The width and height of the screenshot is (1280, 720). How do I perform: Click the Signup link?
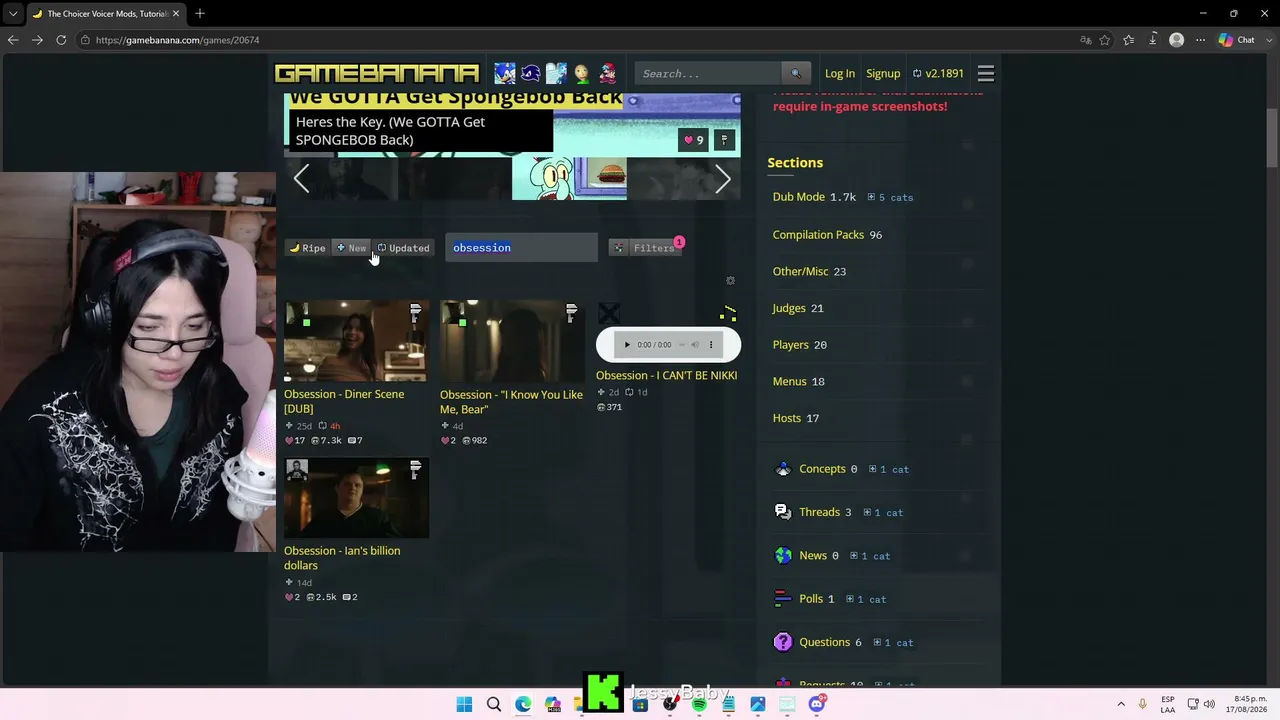point(883,74)
